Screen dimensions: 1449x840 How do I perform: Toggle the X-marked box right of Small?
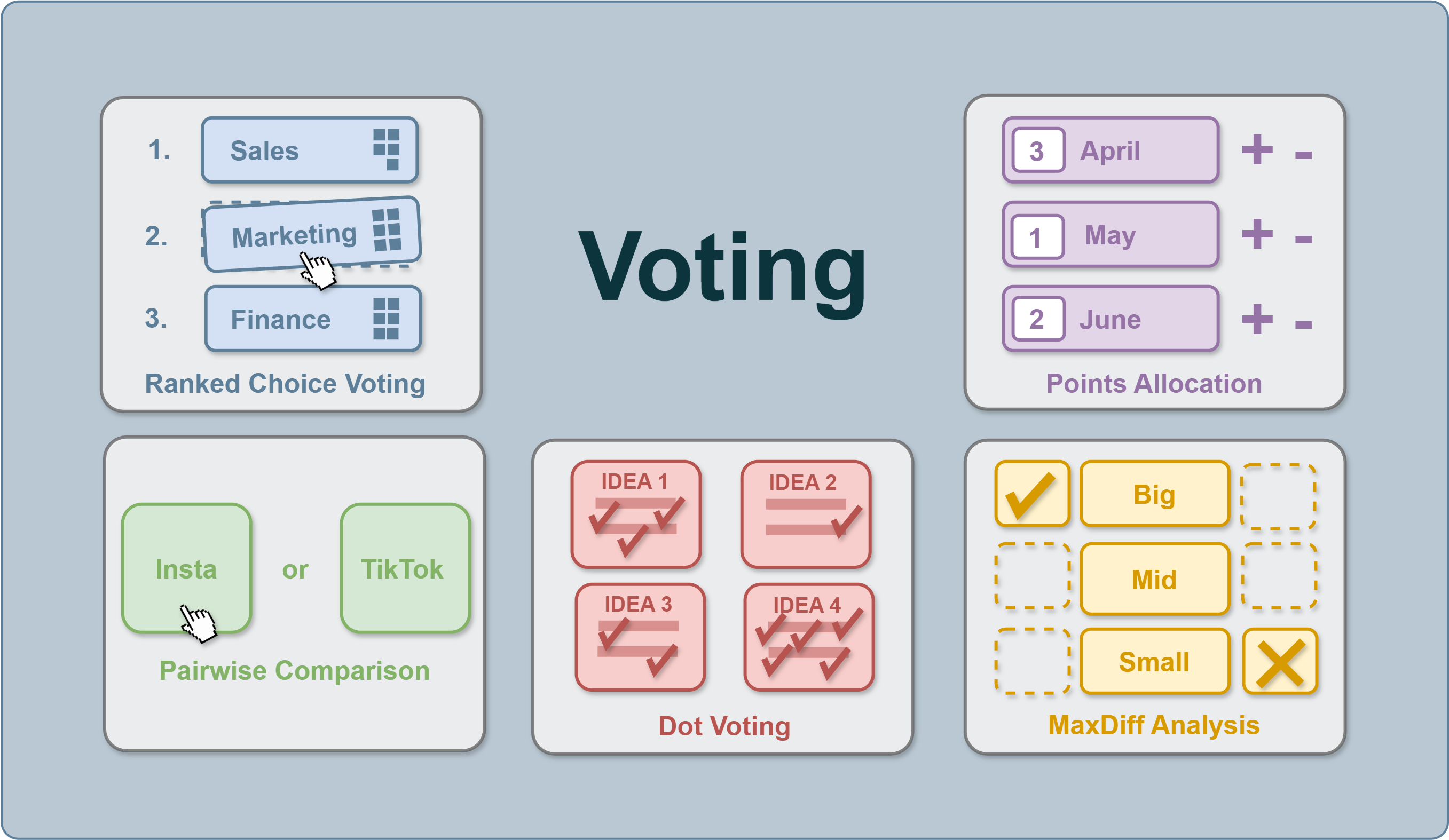pos(1280,662)
